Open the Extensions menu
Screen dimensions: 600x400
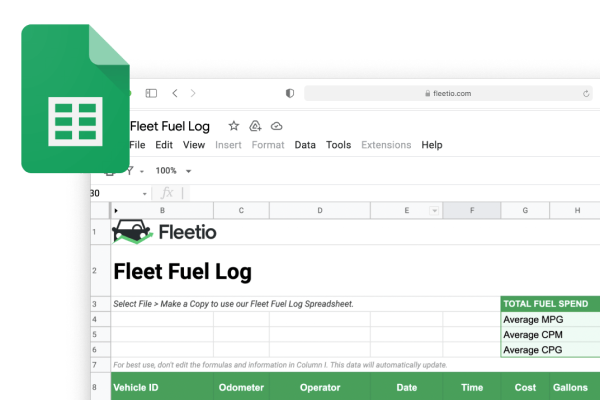click(386, 145)
